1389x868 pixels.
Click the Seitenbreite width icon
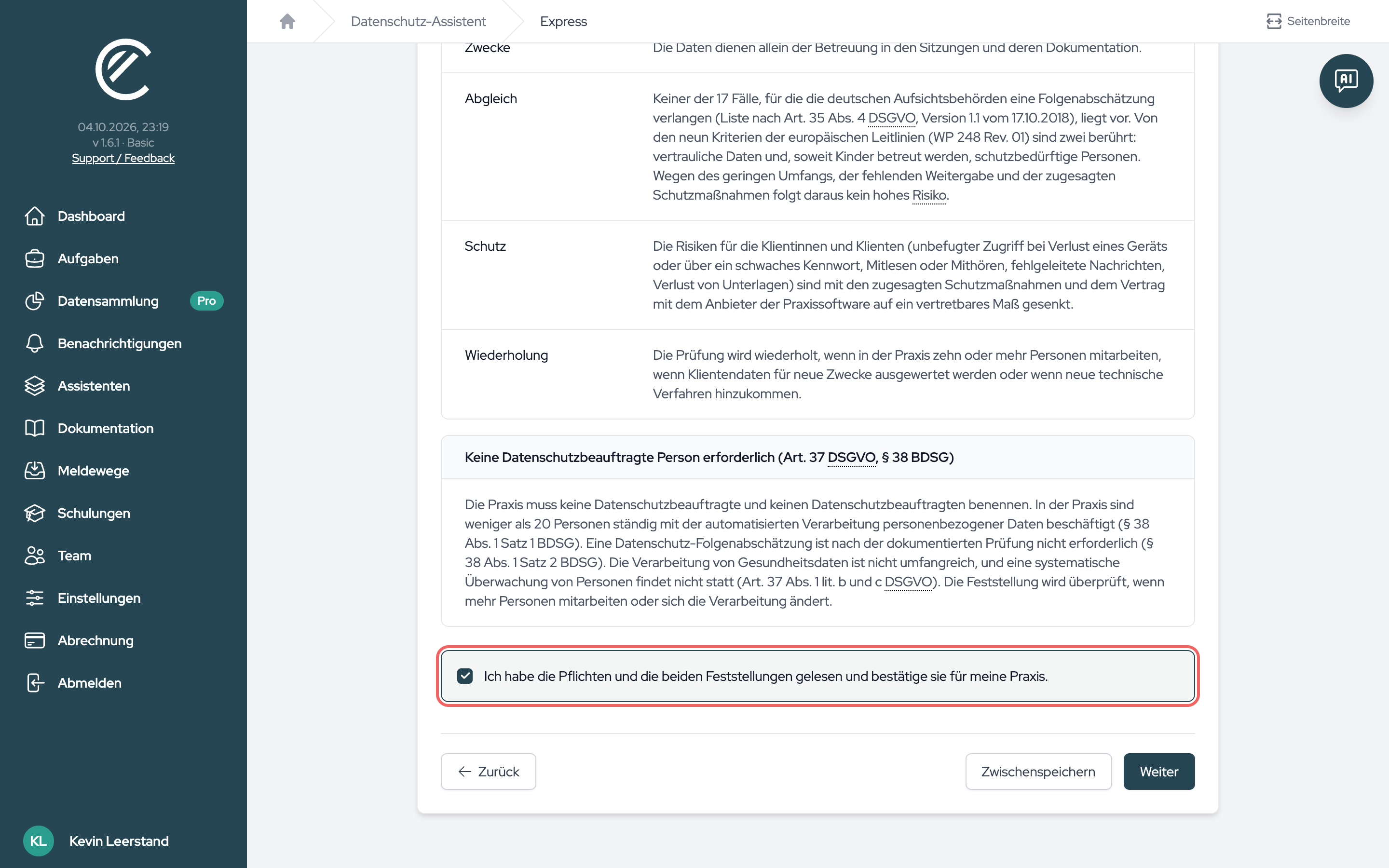point(1274,21)
